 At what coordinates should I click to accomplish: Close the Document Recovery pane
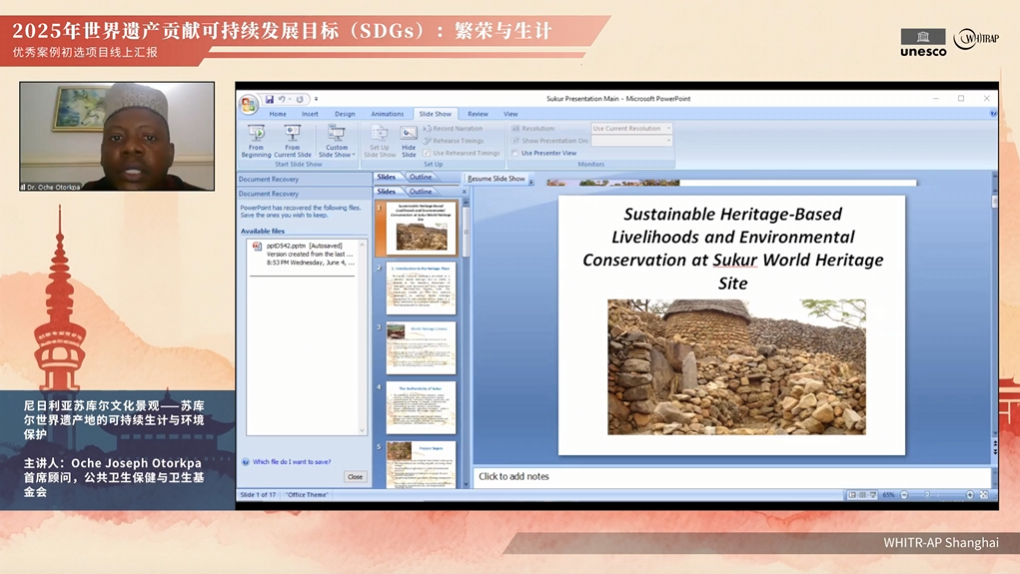[355, 477]
